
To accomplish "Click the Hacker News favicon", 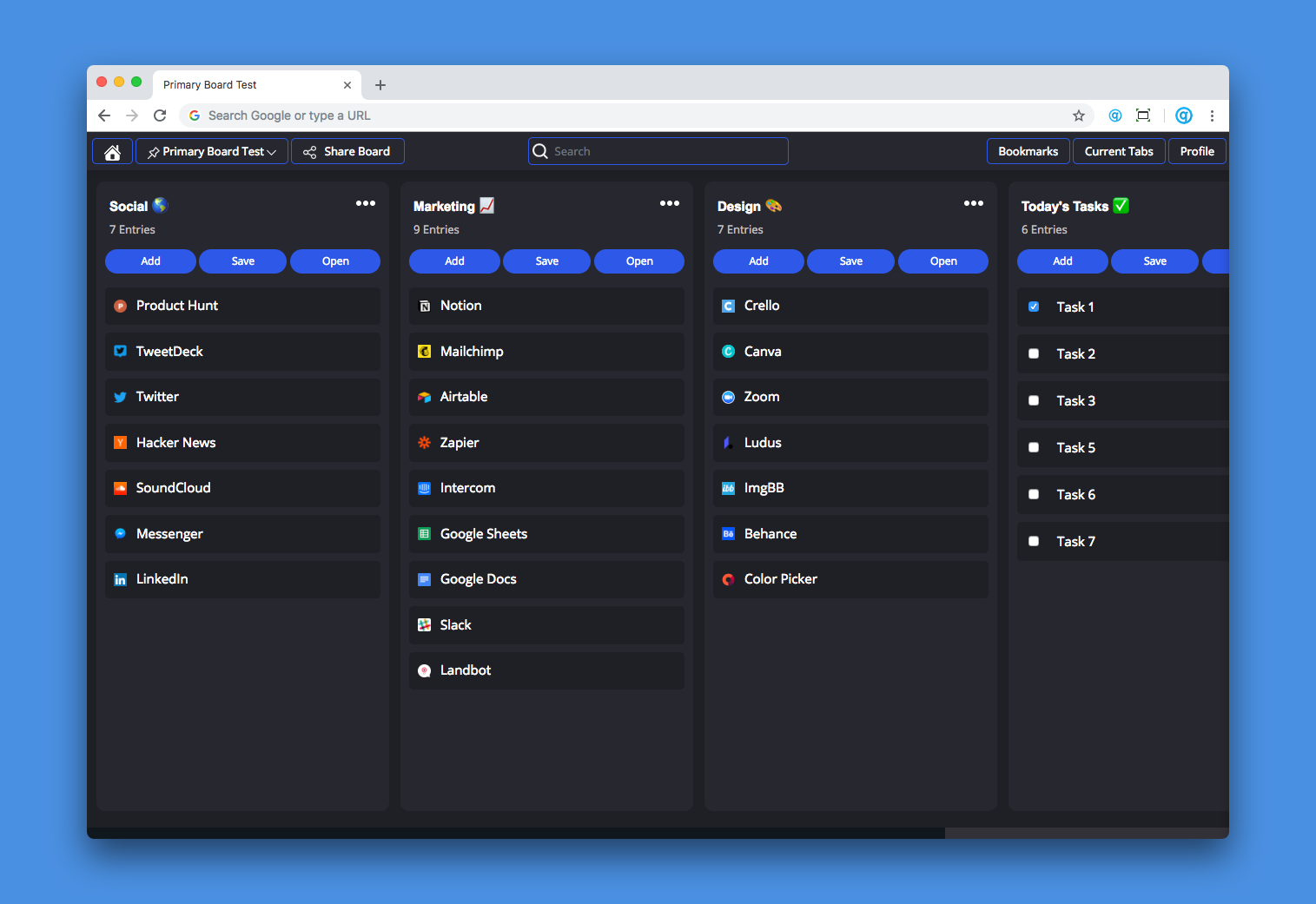I will (x=121, y=442).
